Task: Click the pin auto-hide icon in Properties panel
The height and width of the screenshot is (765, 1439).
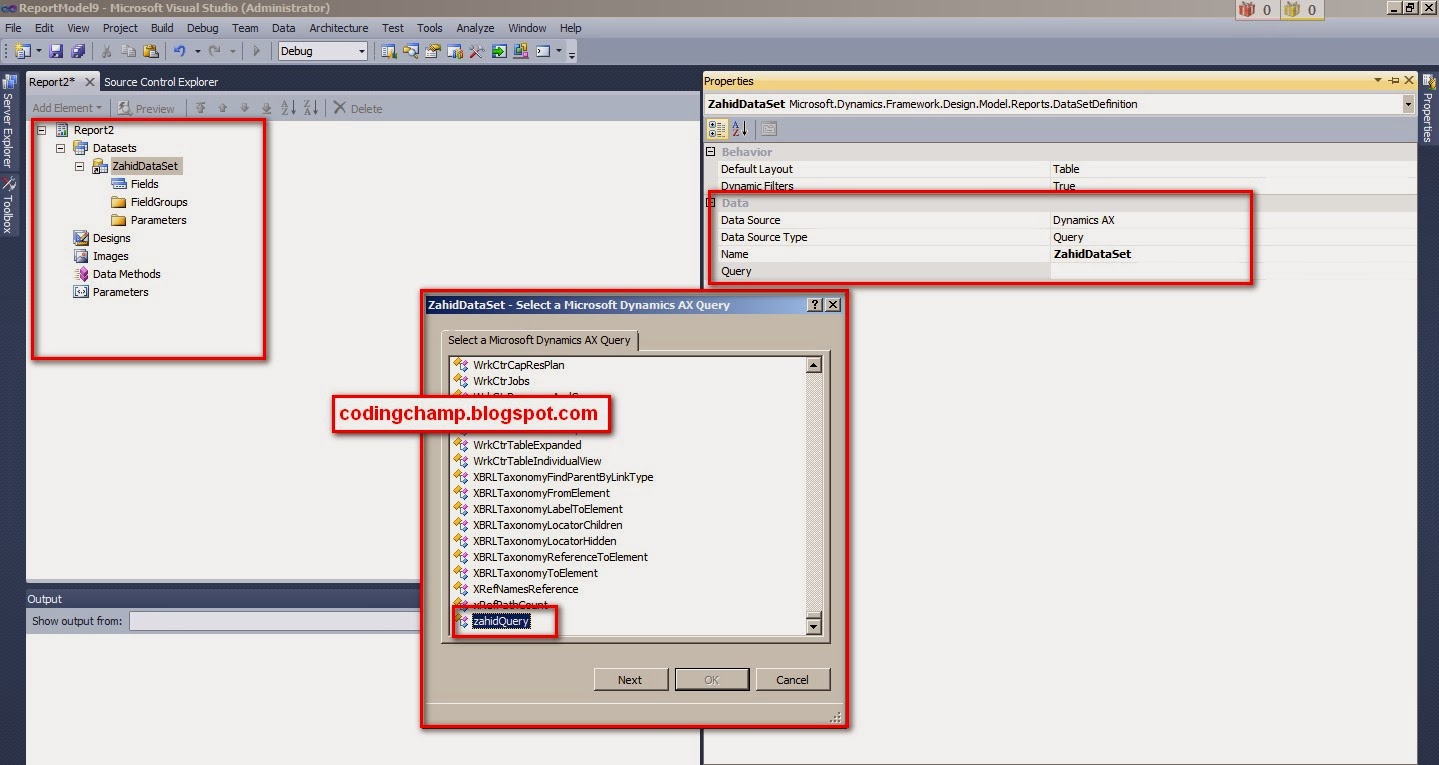Action: point(1394,81)
